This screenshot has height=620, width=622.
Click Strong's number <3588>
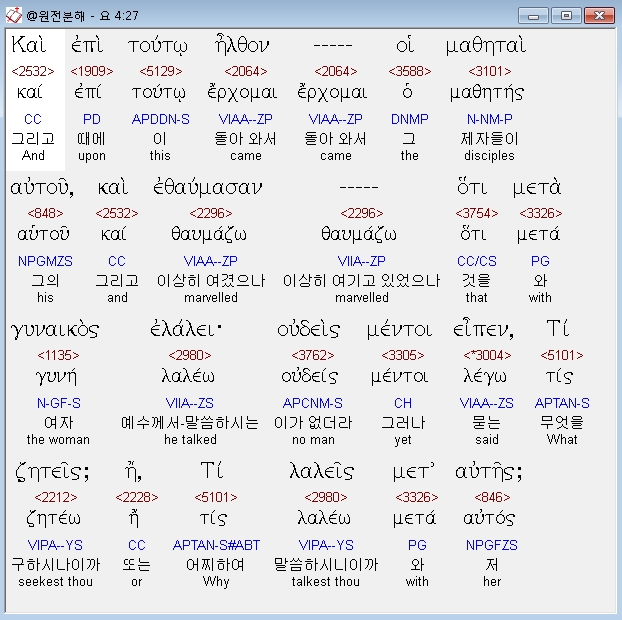(410, 71)
